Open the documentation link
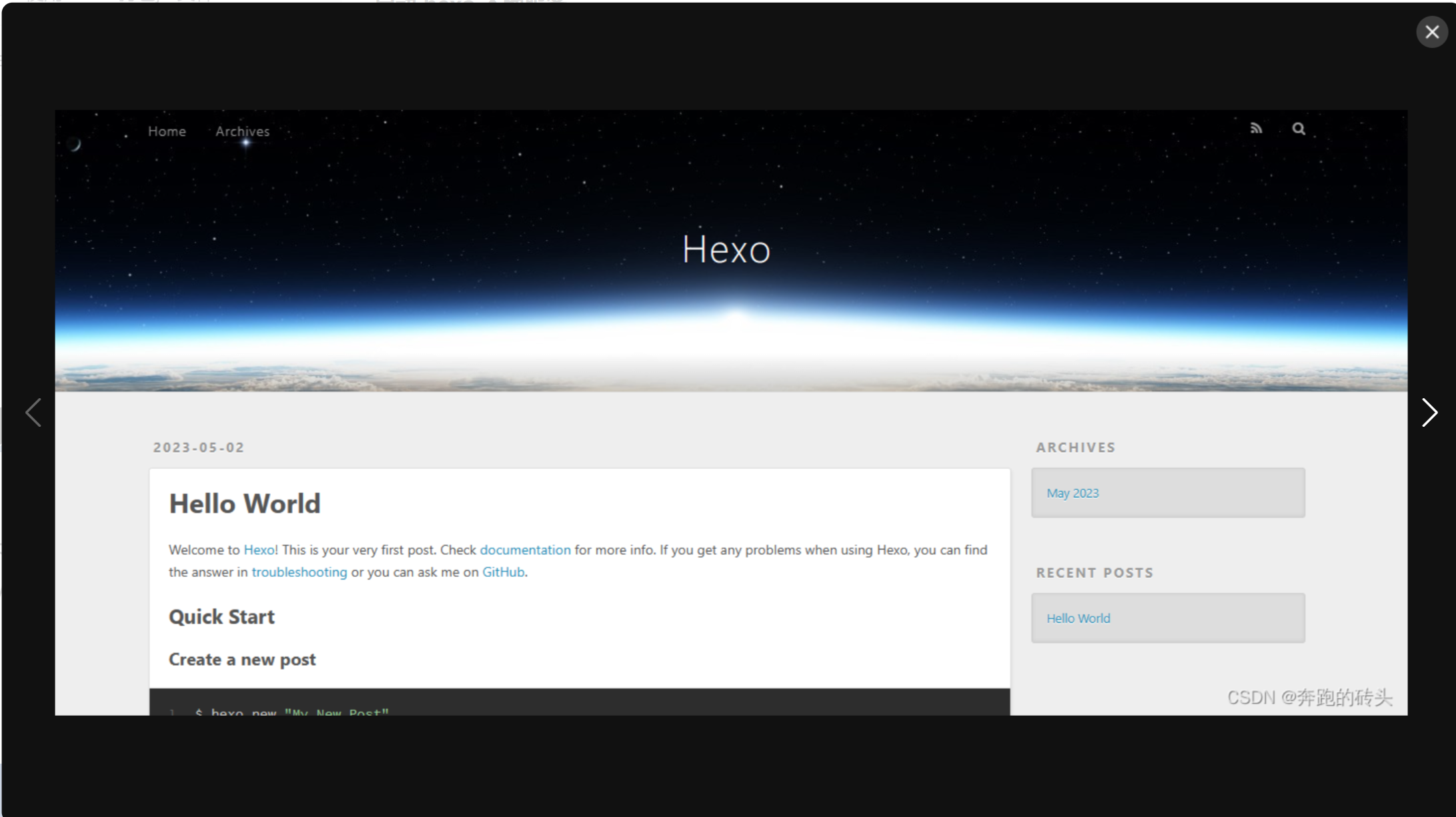 (x=525, y=550)
